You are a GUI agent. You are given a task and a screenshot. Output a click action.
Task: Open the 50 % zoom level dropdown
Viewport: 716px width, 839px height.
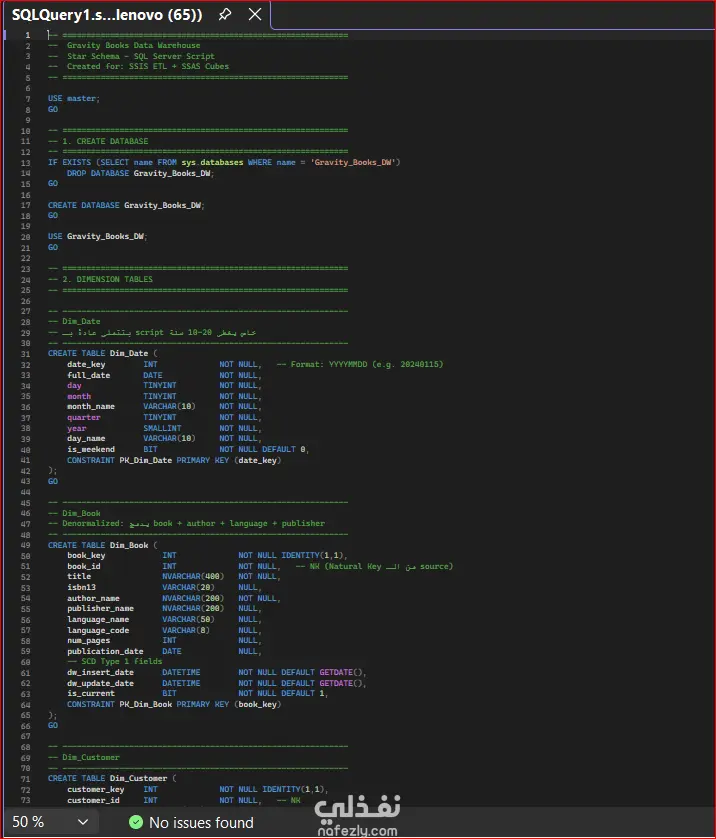[83, 822]
